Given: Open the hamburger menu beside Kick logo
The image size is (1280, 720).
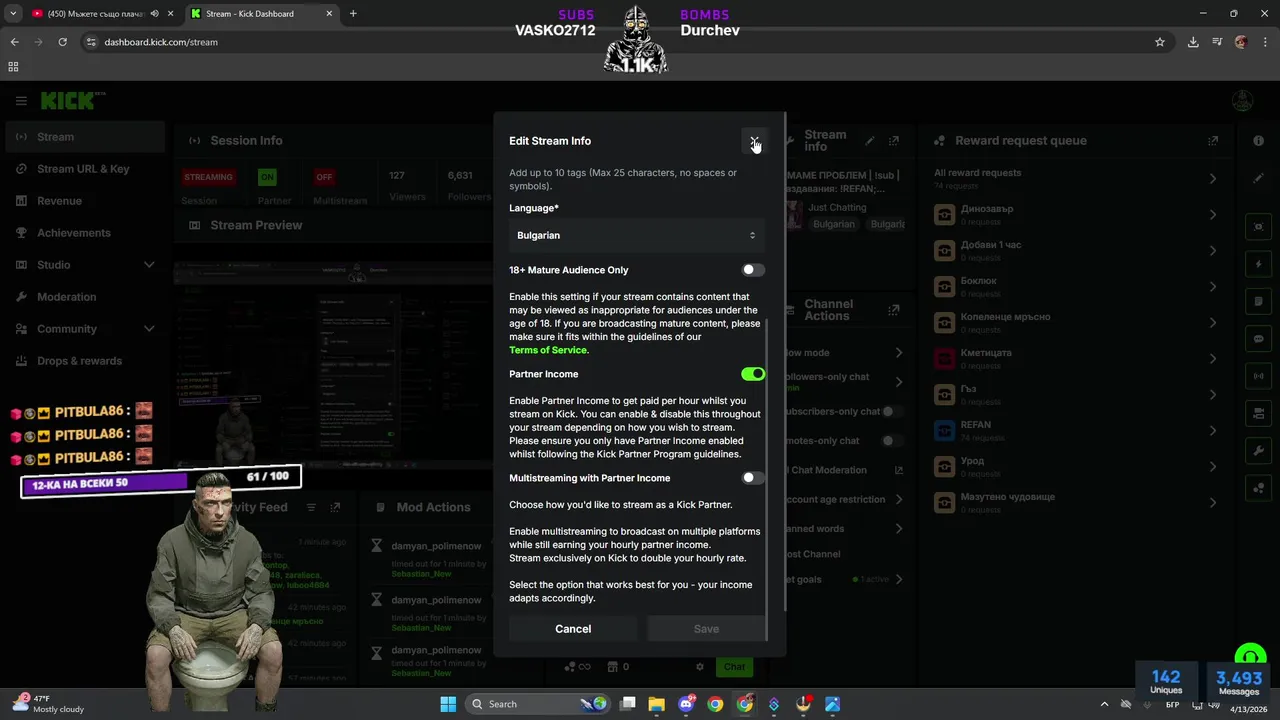Looking at the screenshot, I should [21, 101].
